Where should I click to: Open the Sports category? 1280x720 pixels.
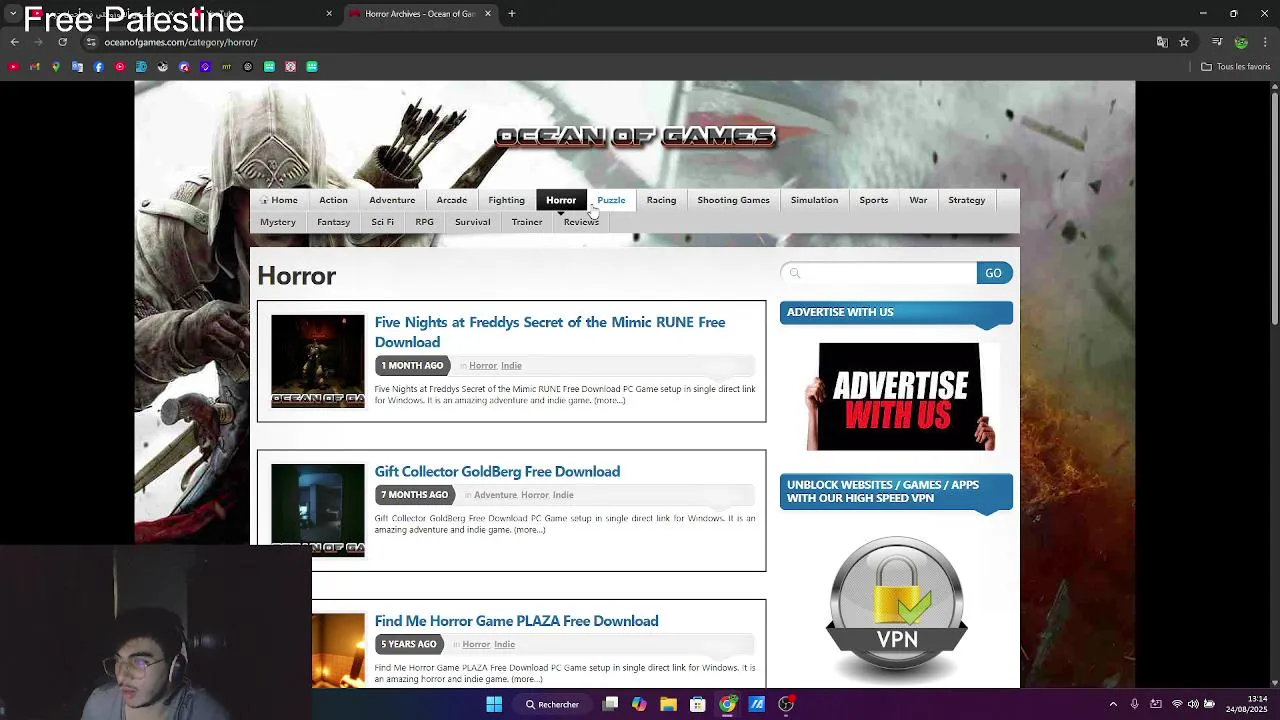click(874, 200)
